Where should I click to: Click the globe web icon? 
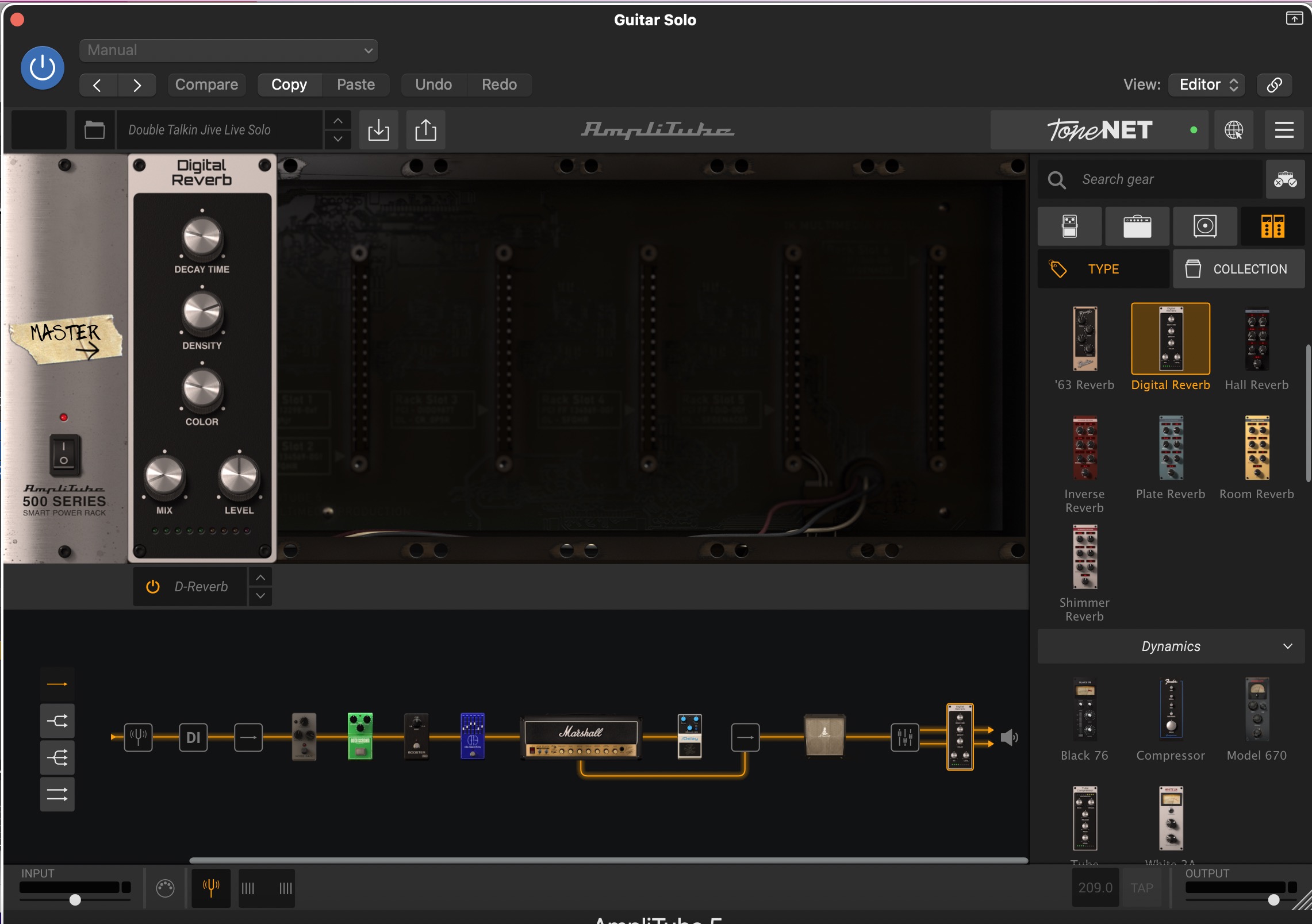(1234, 130)
